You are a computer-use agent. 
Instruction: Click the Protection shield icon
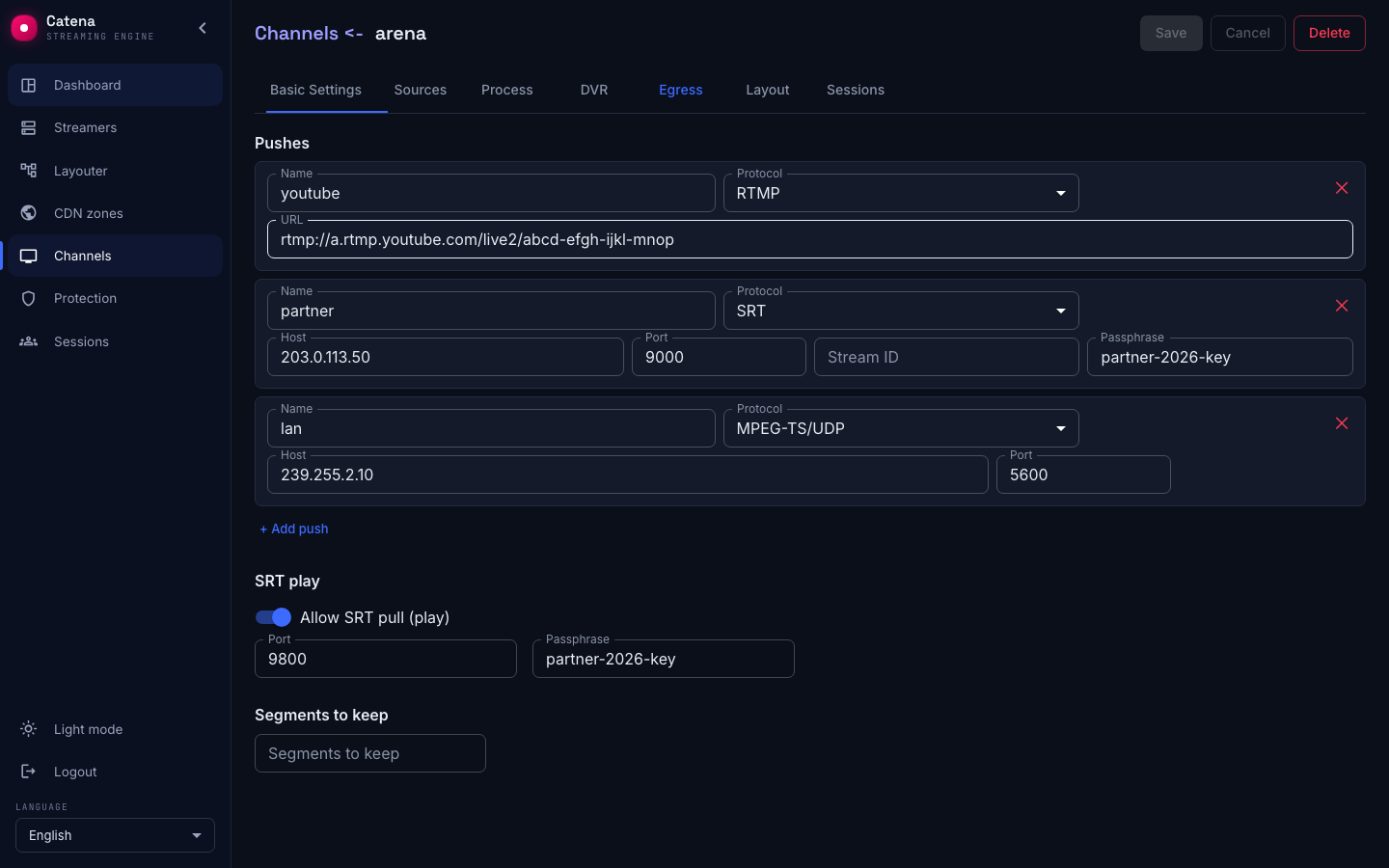pyautogui.click(x=29, y=298)
